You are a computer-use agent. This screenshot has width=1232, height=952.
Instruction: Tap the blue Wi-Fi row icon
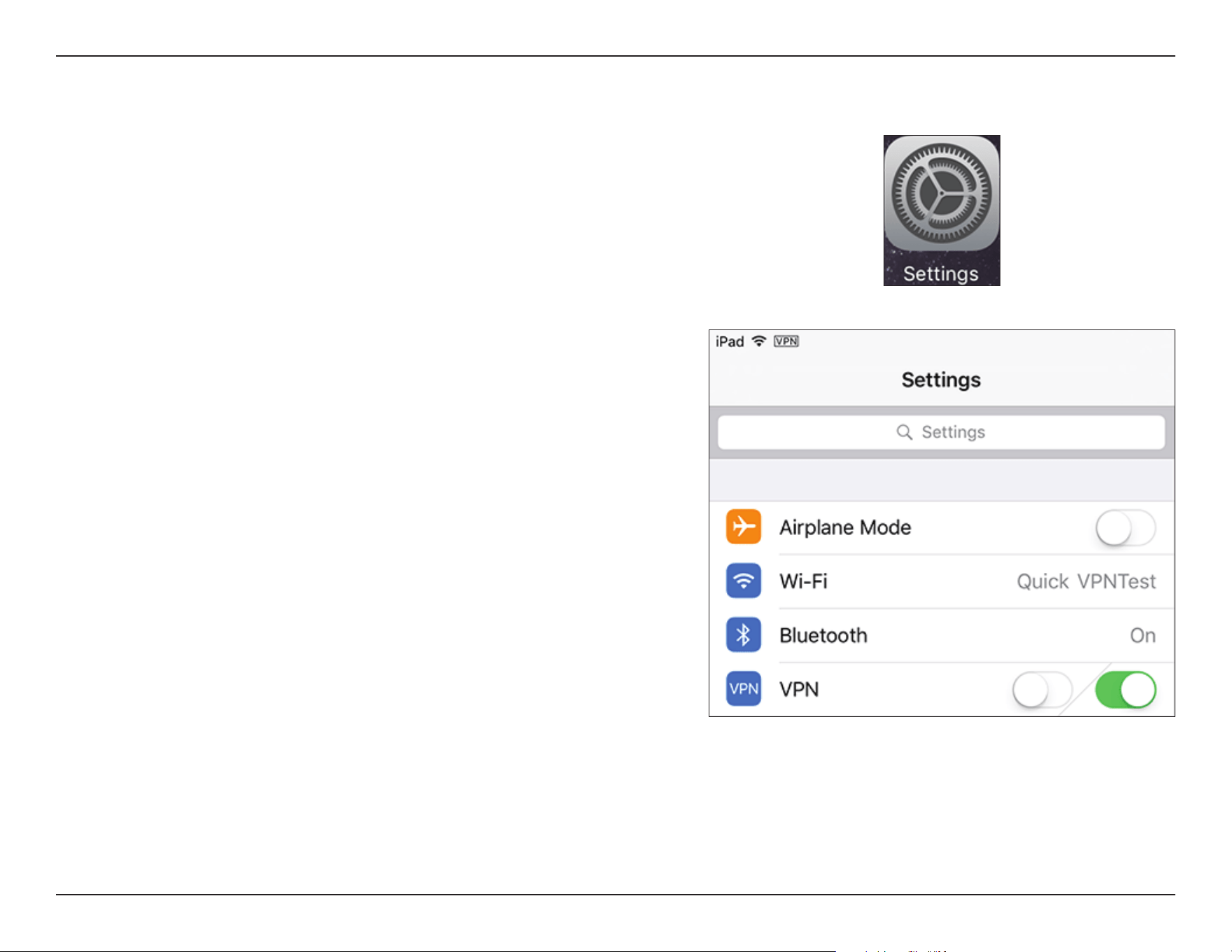[x=744, y=581]
